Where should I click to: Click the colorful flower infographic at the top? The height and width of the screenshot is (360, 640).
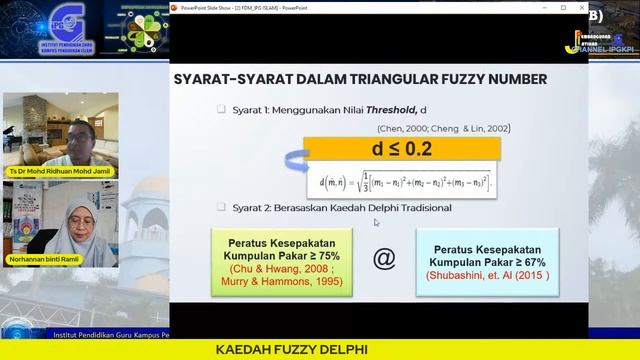143,31
